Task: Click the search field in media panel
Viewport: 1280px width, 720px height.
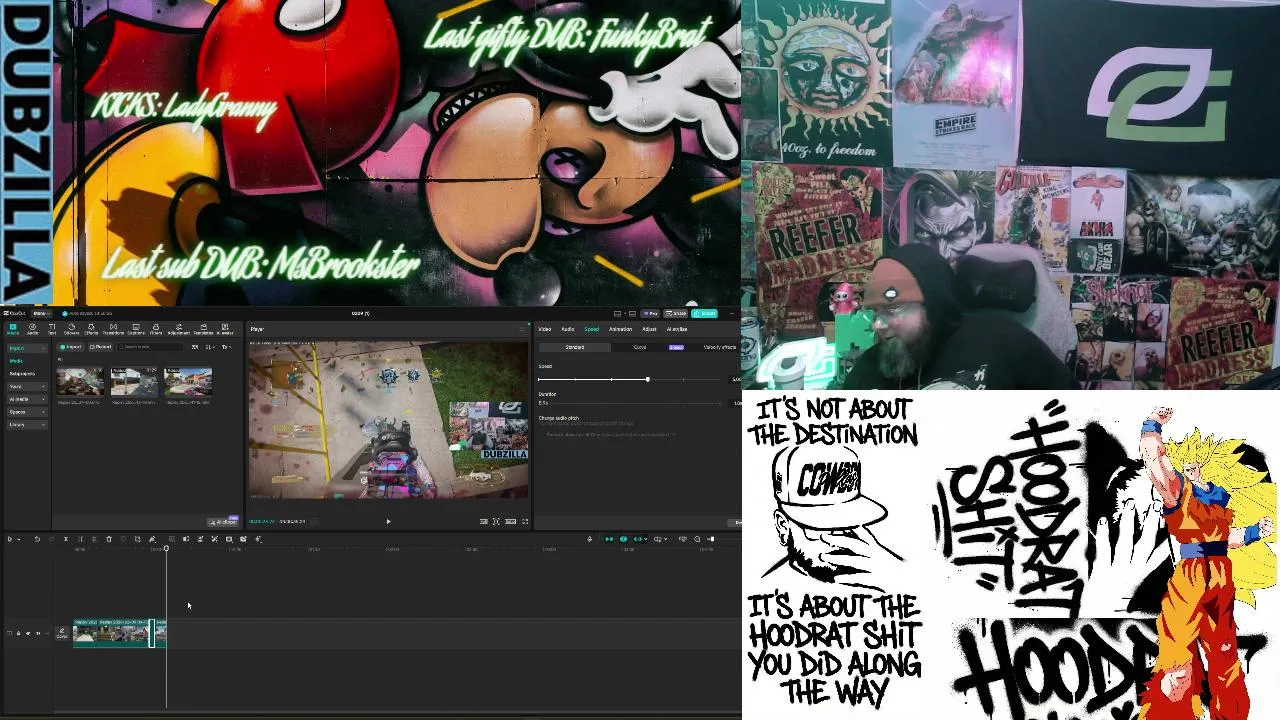Action: click(x=149, y=347)
